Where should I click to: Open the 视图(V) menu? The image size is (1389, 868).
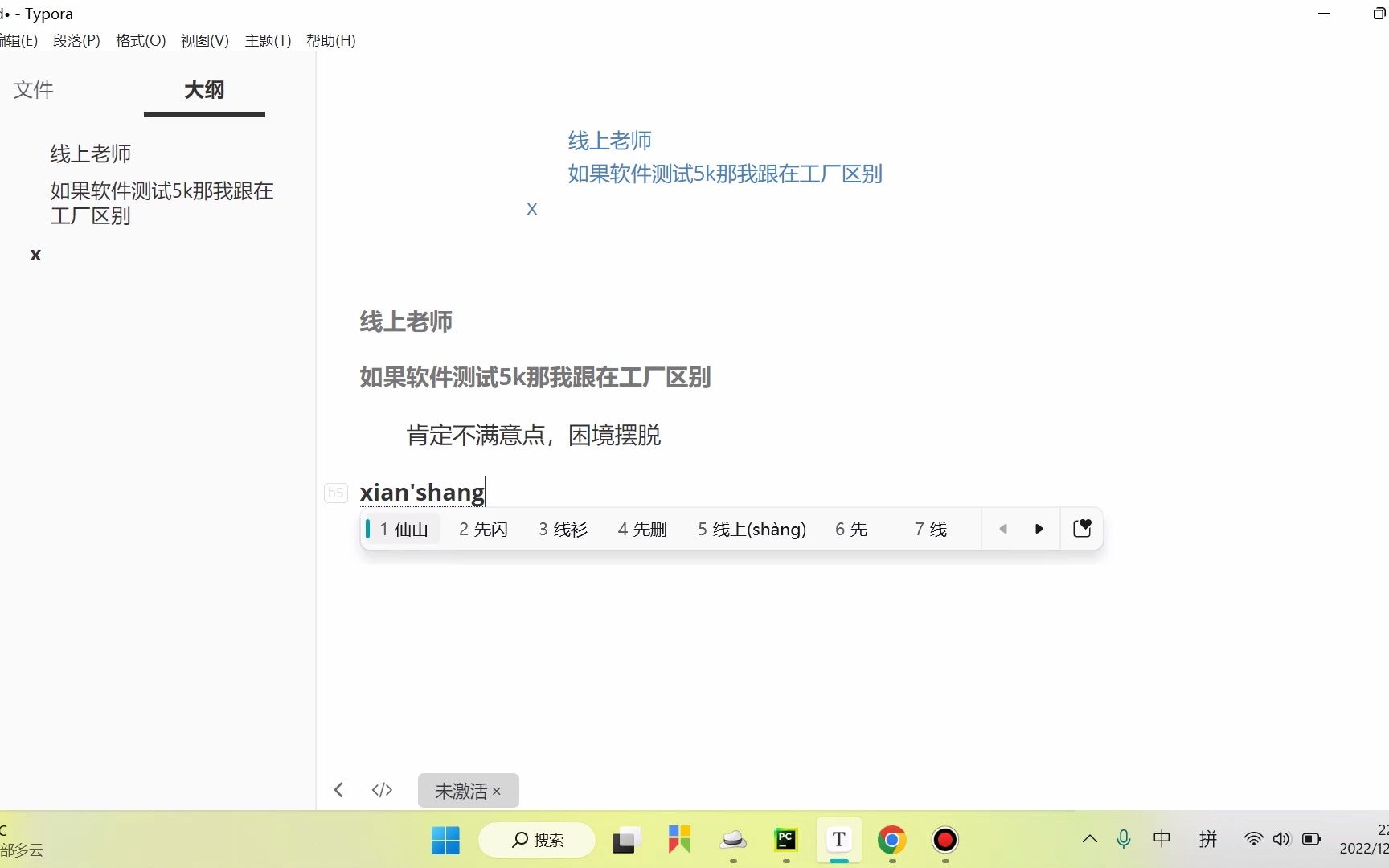point(205,40)
